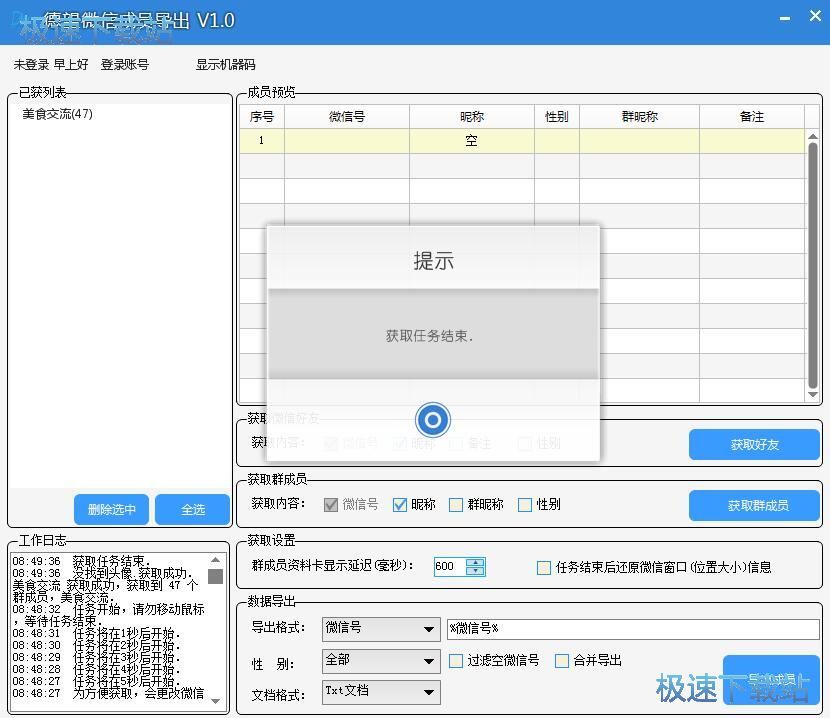Enable restoring WeChat window after task ends

pyautogui.click(x=544, y=567)
